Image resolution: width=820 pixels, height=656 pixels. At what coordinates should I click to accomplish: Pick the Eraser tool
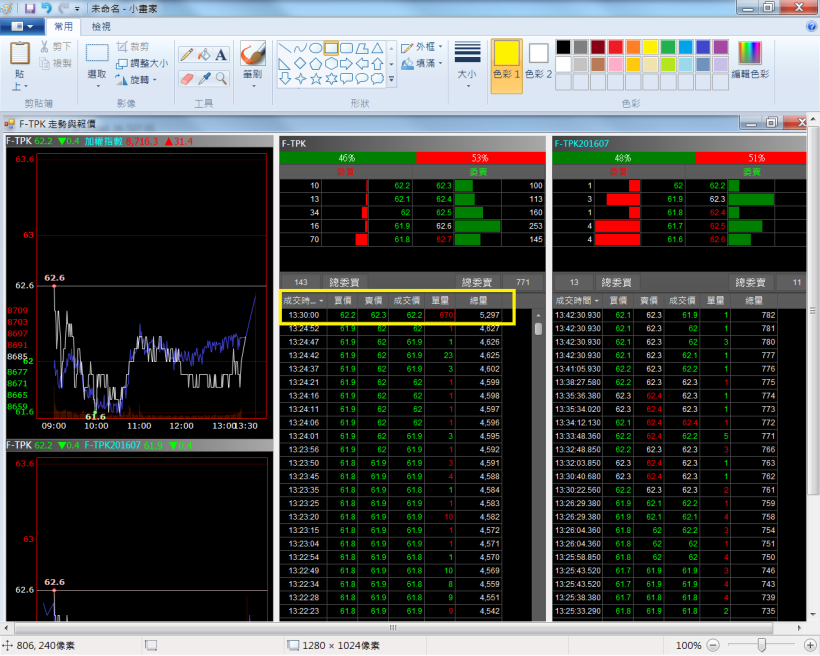pyautogui.click(x=186, y=77)
